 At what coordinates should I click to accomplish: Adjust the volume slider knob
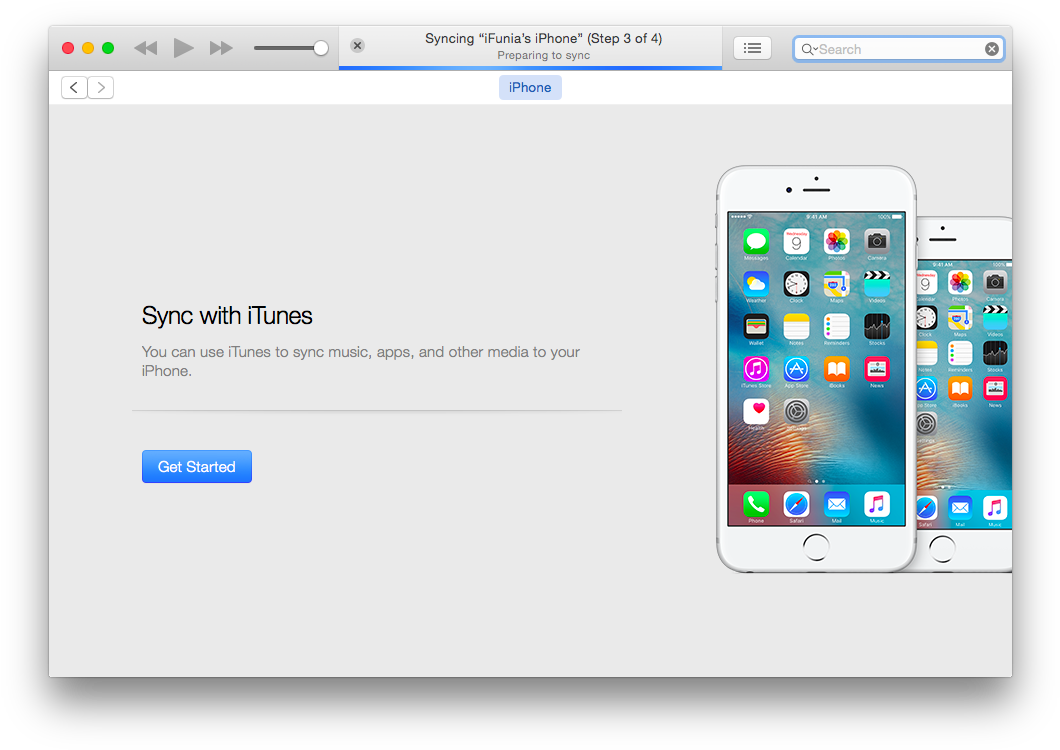click(x=321, y=48)
